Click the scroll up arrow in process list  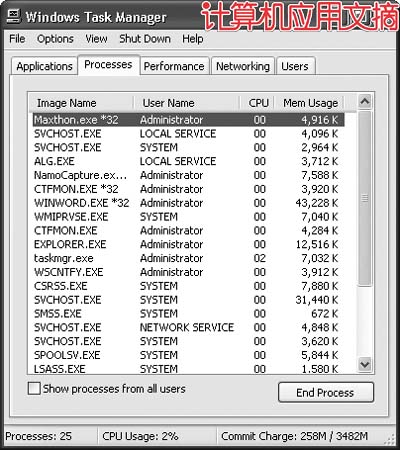pyautogui.click(x=365, y=101)
